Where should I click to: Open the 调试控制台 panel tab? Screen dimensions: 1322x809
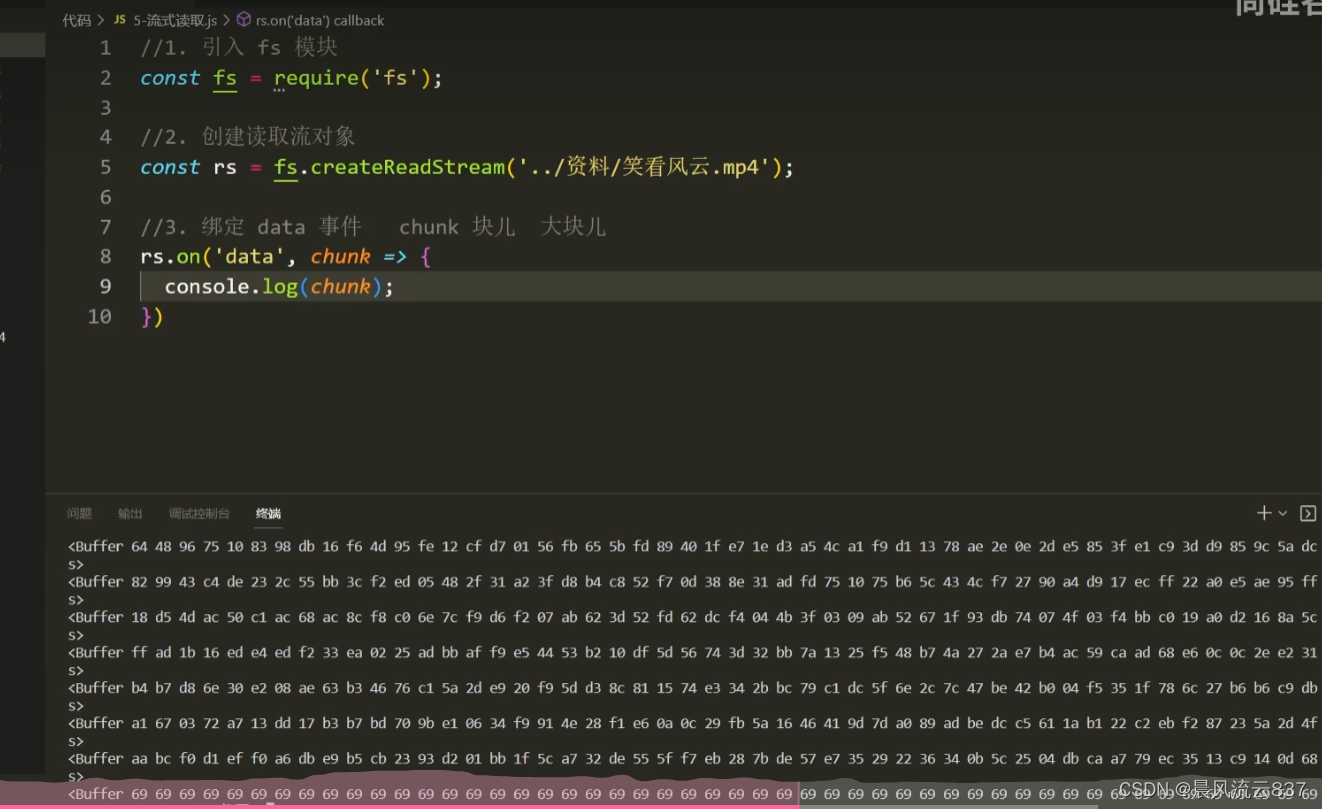pyautogui.click(x=199, y=514)
